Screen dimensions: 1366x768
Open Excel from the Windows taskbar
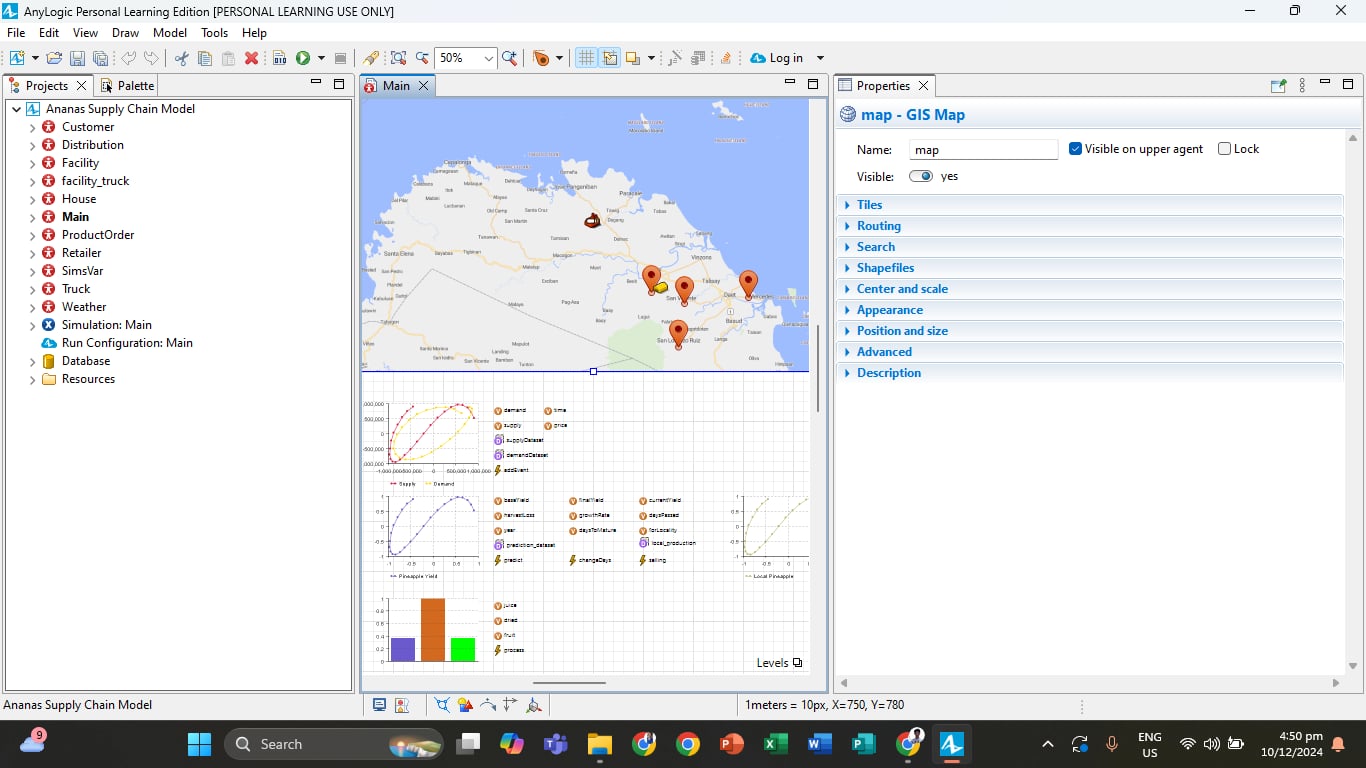pyautogui.click(x=774, y=744)
